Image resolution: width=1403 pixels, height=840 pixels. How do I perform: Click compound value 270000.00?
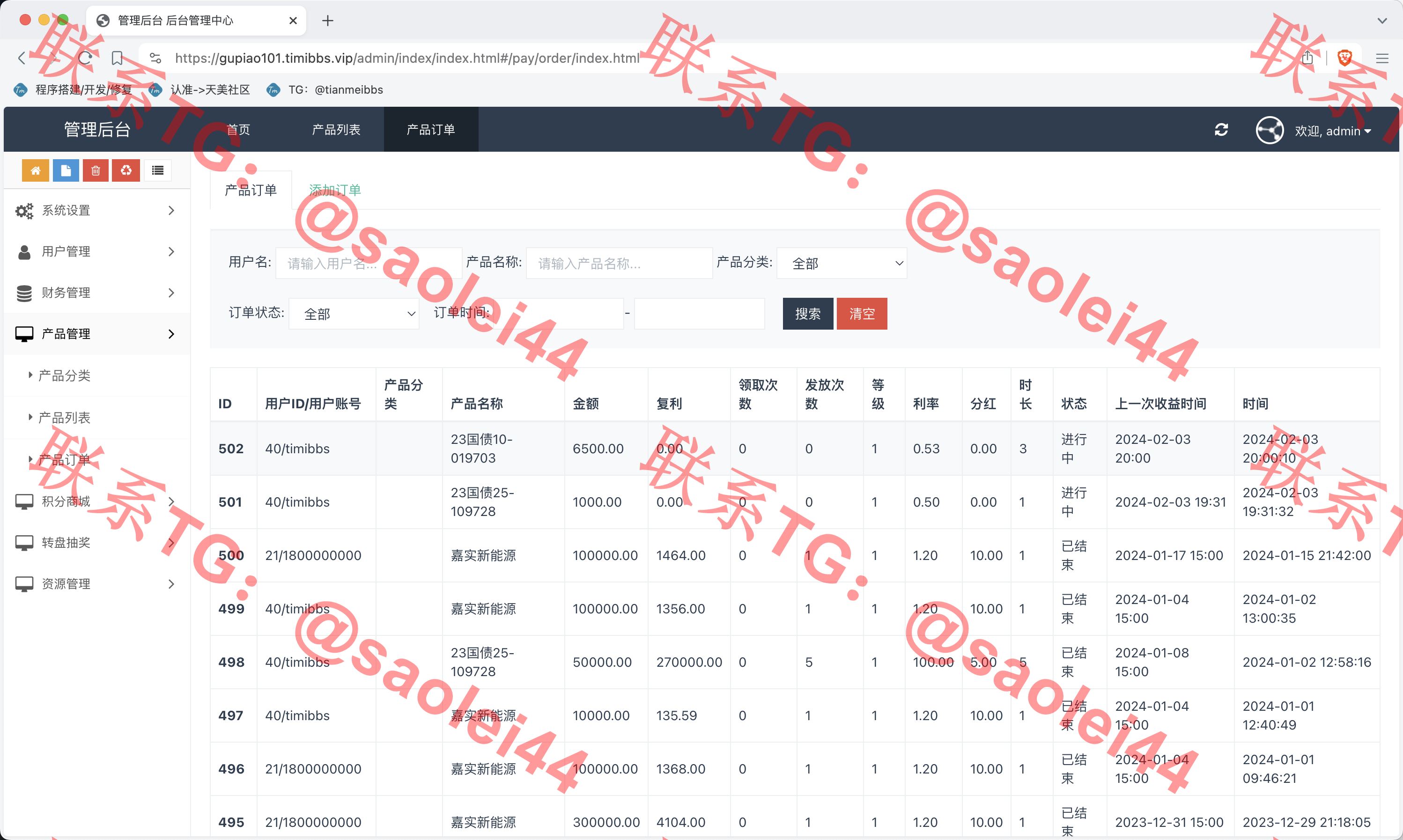point(689,662)
